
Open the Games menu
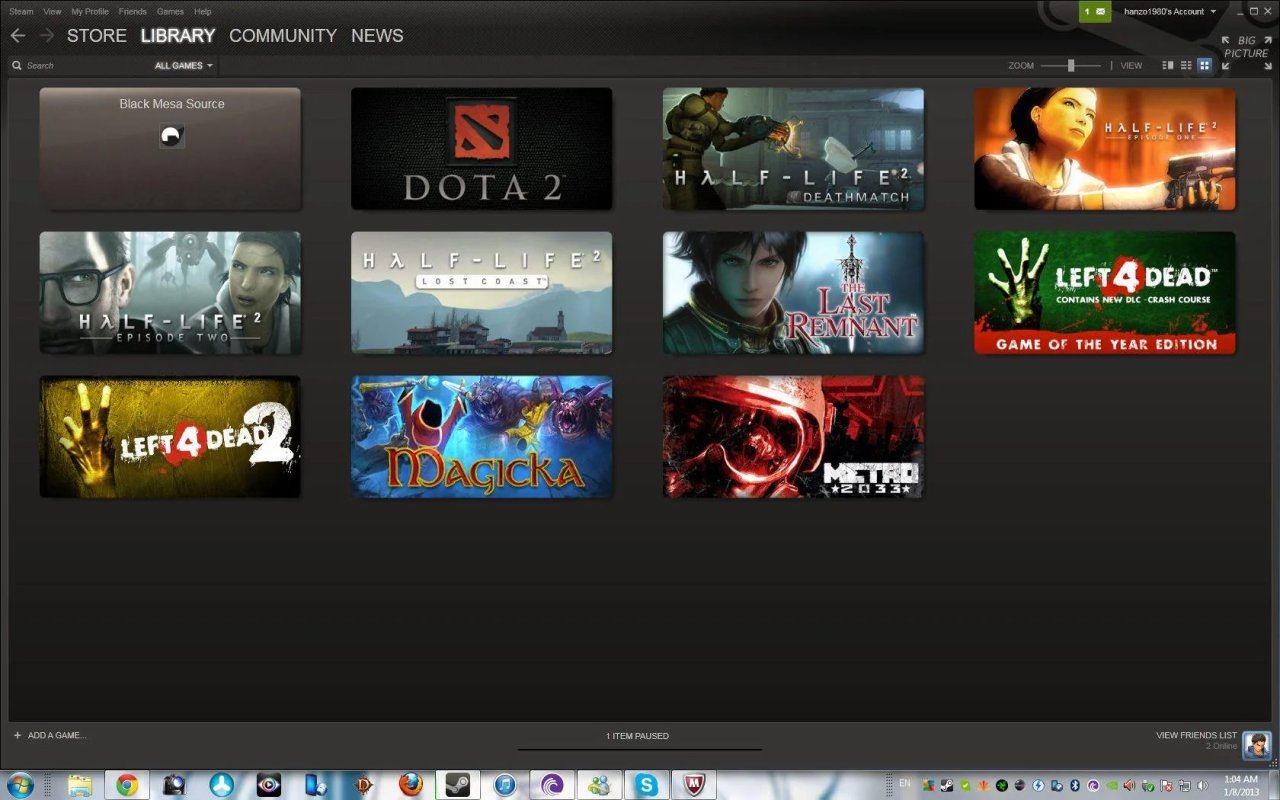tap(170, 12)
